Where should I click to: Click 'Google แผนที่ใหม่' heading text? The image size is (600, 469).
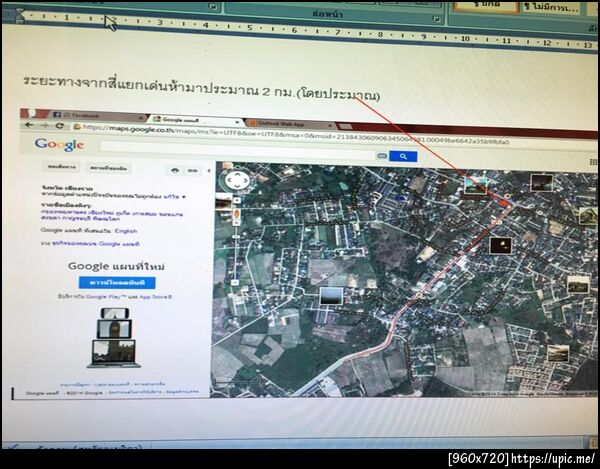(x=116, y=266)
